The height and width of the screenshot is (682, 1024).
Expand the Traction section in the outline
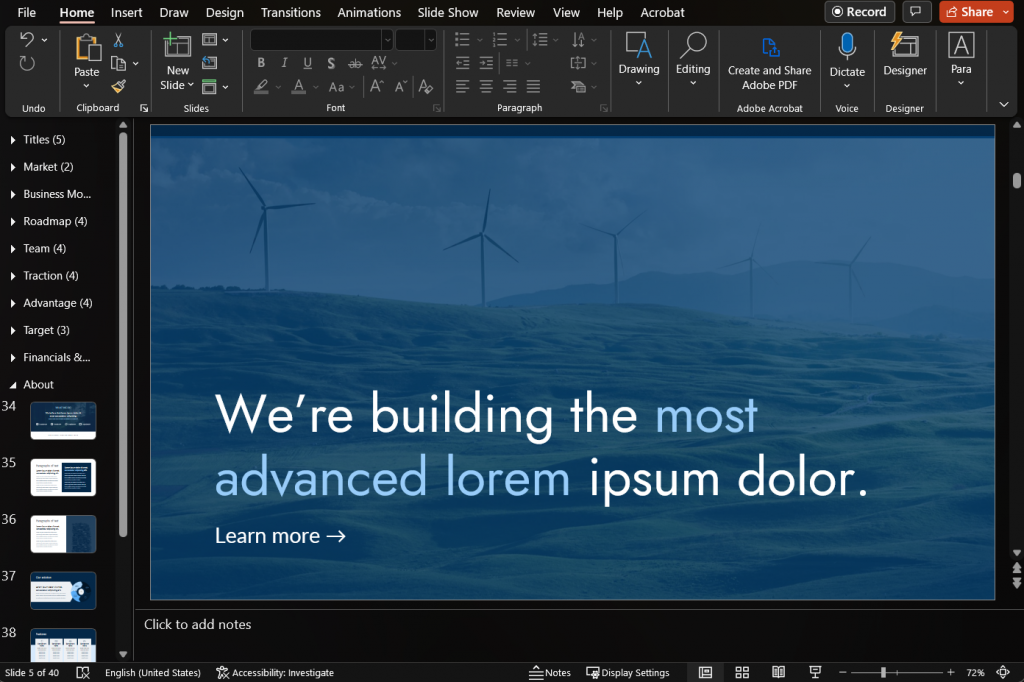(x=12, y=275)
